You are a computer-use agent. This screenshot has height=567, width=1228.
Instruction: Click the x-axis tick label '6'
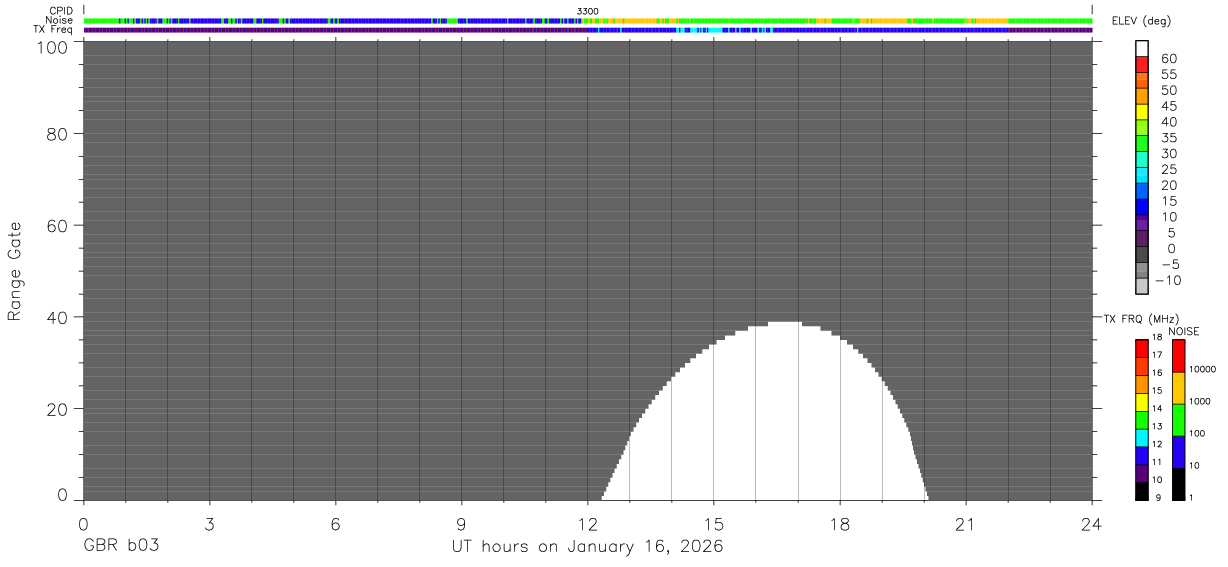pos(335,523)
